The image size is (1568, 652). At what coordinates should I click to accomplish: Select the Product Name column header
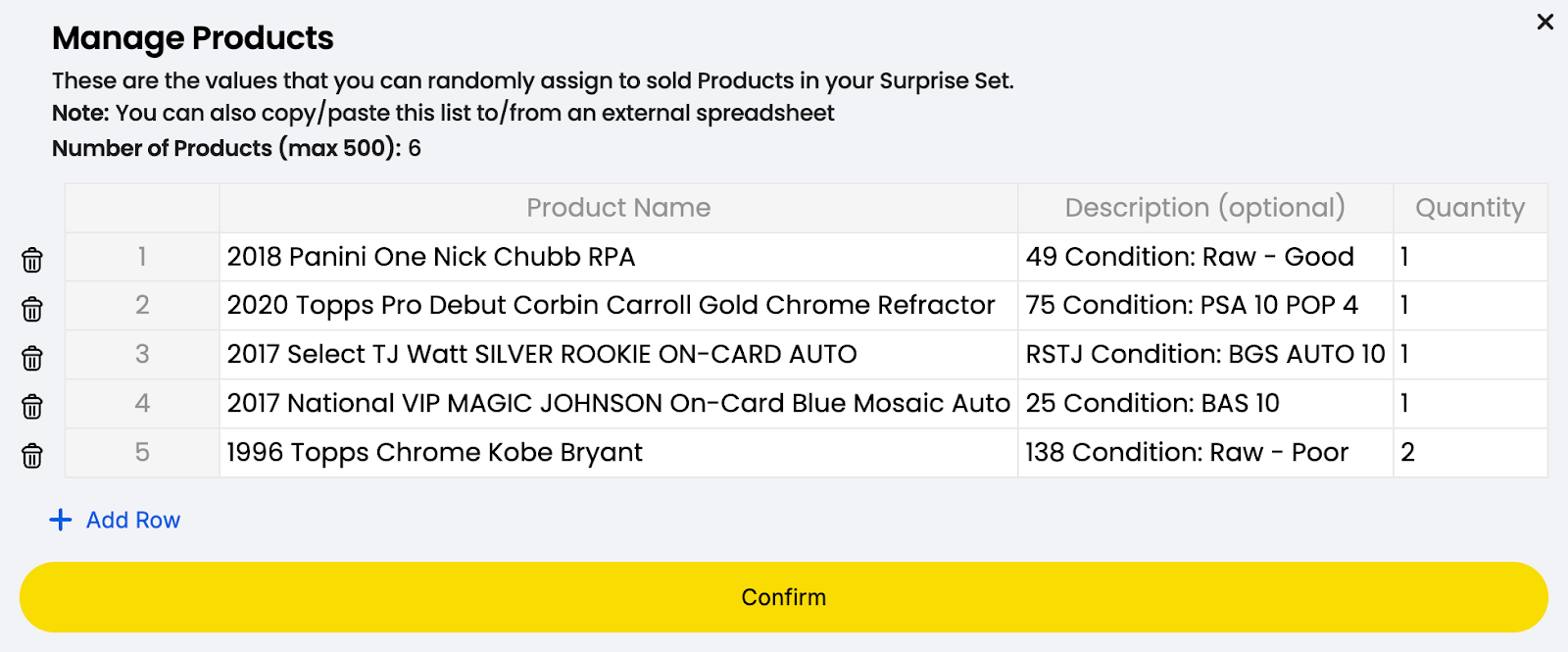click(x=617, y=208)
